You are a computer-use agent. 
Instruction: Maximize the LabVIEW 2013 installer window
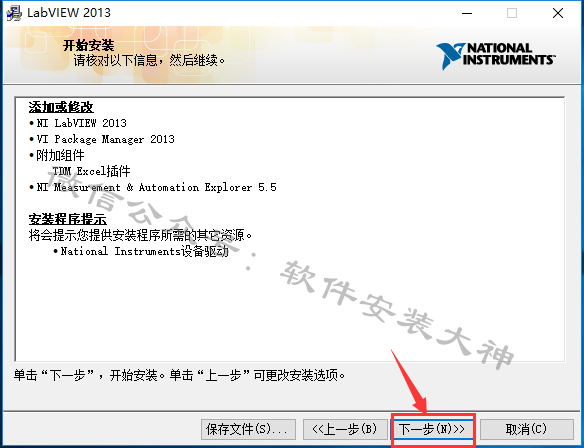tap(512, 13)
